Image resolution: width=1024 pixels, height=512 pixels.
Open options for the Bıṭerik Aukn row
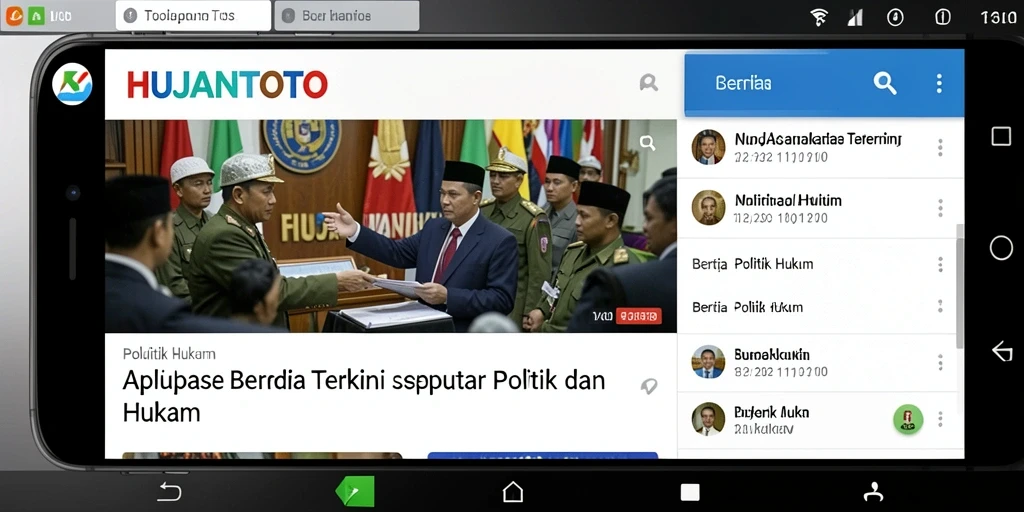[x=940, y=419]
